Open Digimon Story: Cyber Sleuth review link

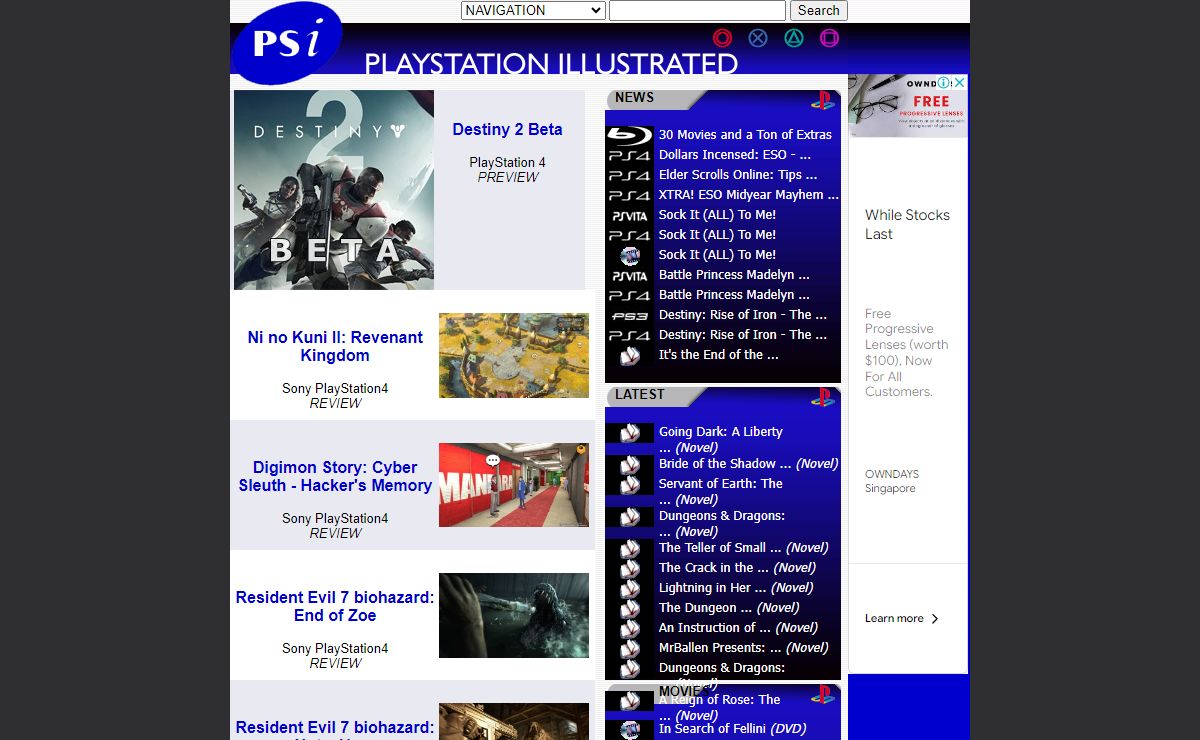(x=335, y=476)
